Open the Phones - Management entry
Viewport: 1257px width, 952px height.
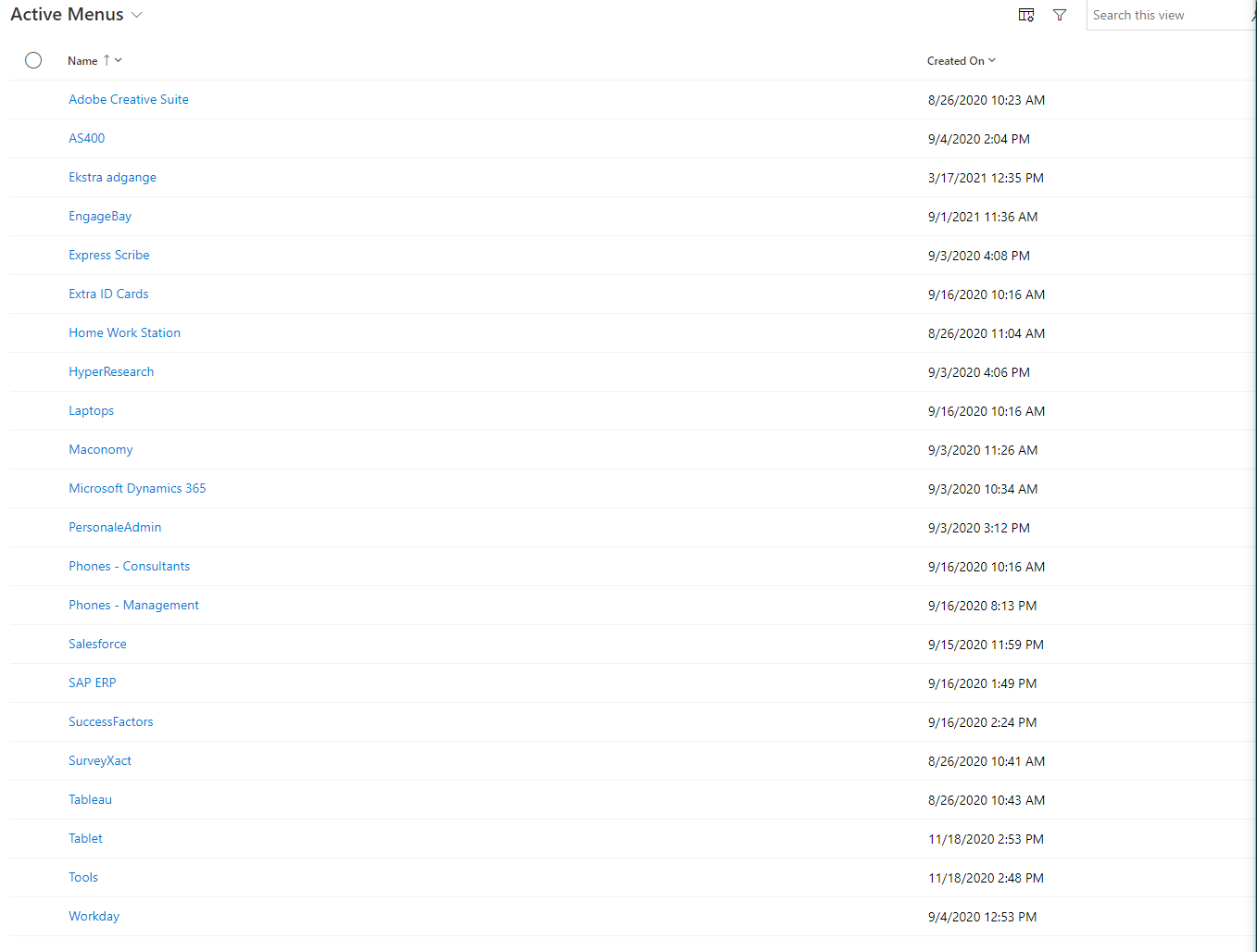coord(133,606)
